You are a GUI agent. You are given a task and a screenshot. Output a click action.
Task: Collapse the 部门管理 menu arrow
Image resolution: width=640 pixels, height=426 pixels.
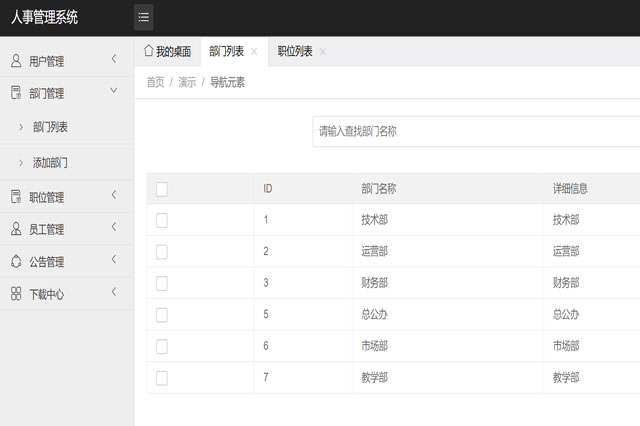(114, 92)
